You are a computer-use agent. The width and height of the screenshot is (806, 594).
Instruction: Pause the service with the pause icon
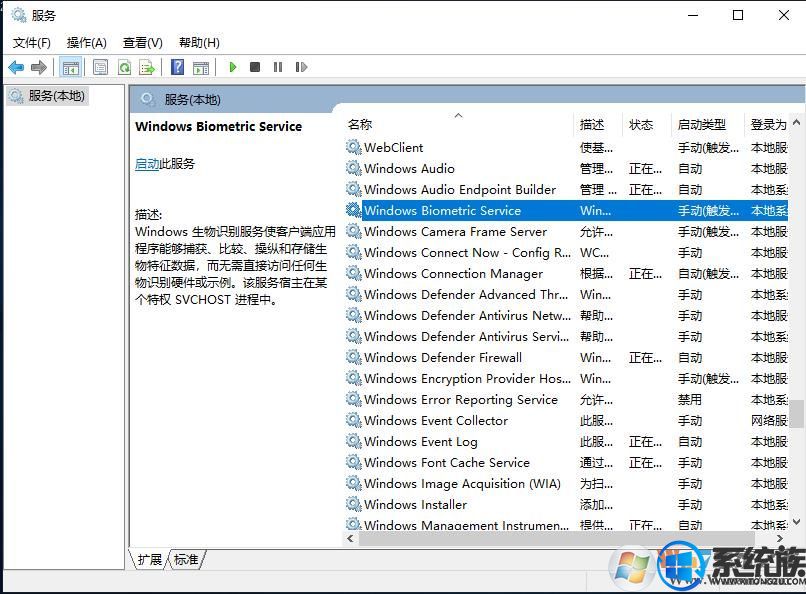[x=278, y=67]
